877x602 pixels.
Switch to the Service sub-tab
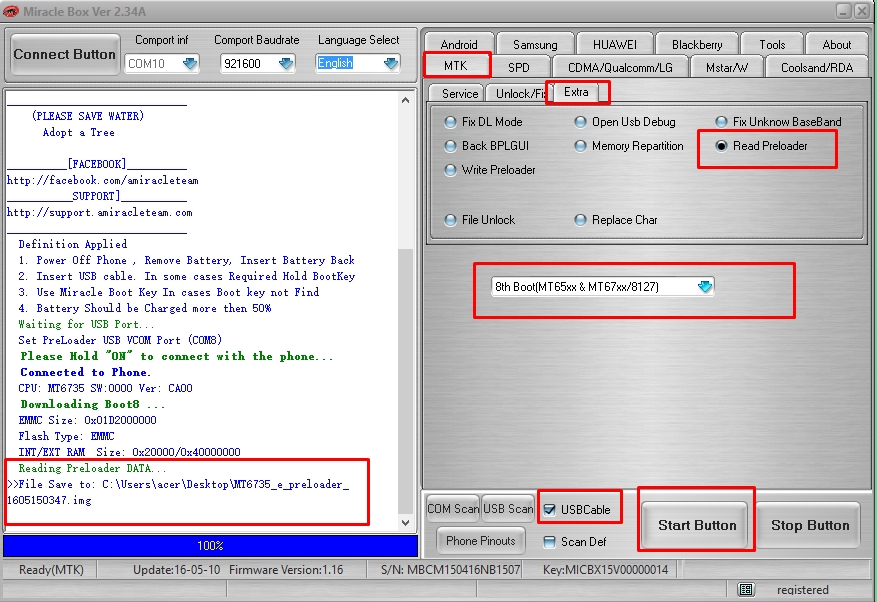click(x=459, y=93)
